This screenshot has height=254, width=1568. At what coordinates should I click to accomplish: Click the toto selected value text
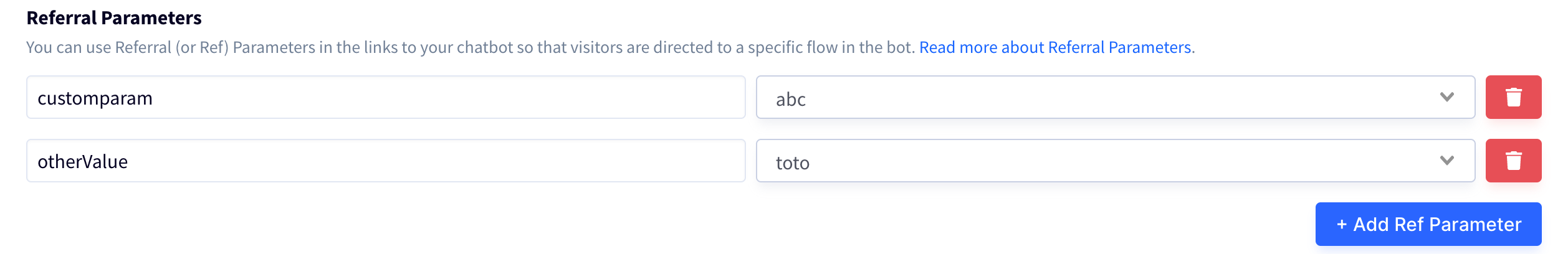(x=793, y=162)
